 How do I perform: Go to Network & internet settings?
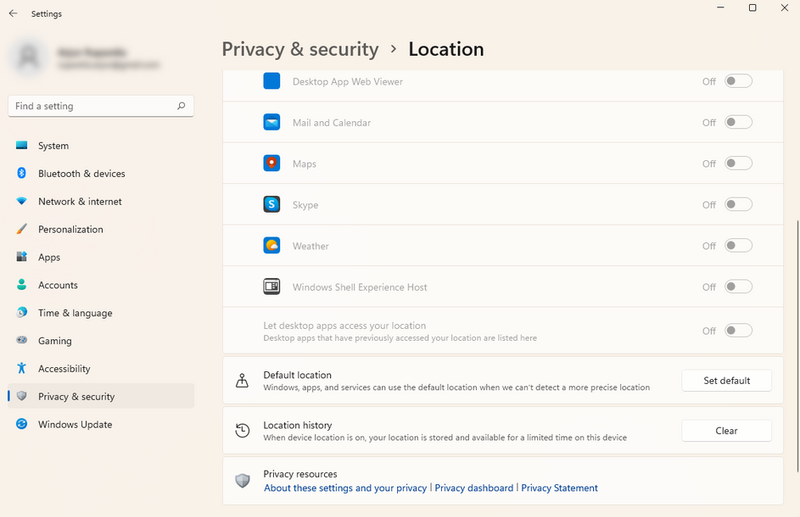pos(80,202)
